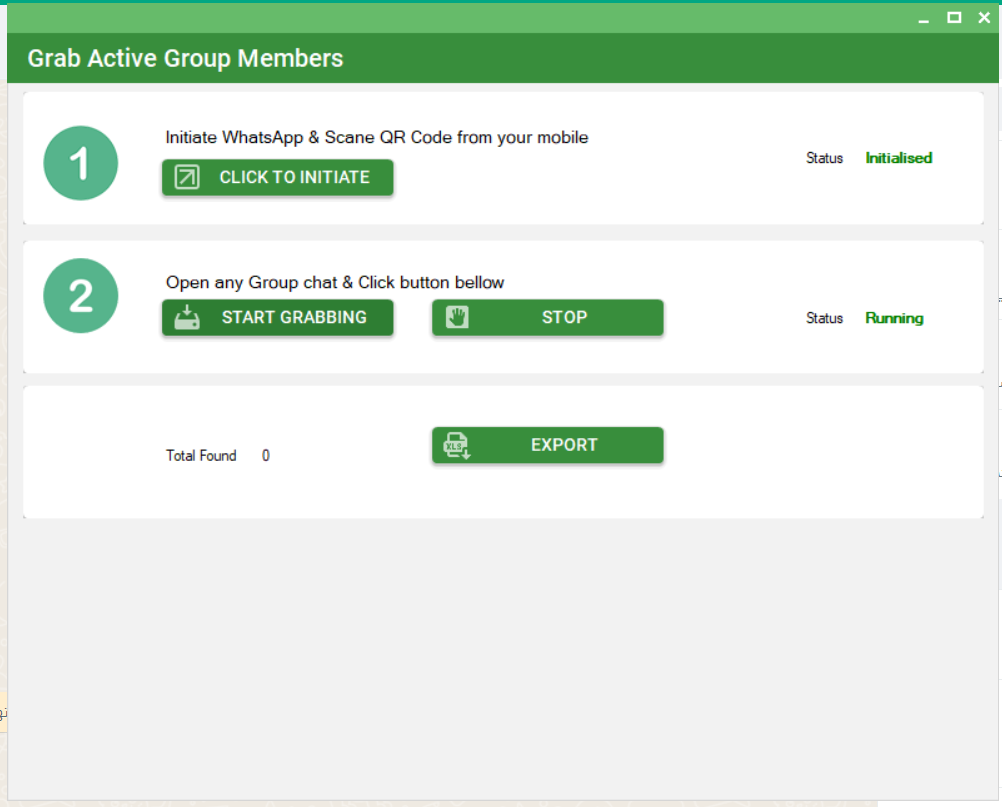Click the 'Open any Group chat' instruction text
This screenshot has height=807, width=1002.
click(x=335, y=282)
